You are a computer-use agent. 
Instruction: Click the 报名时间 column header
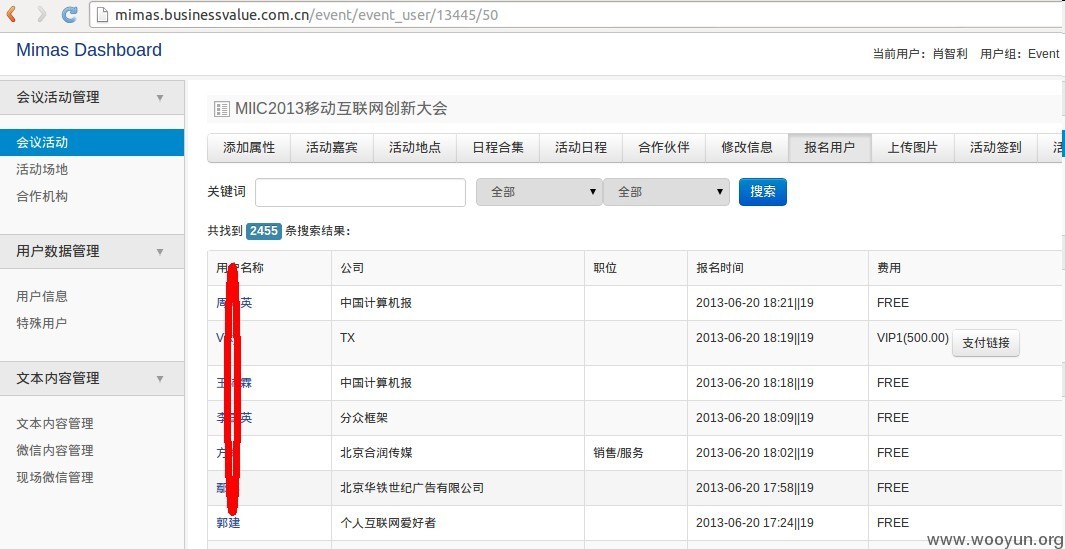click(x=719, y=268)
